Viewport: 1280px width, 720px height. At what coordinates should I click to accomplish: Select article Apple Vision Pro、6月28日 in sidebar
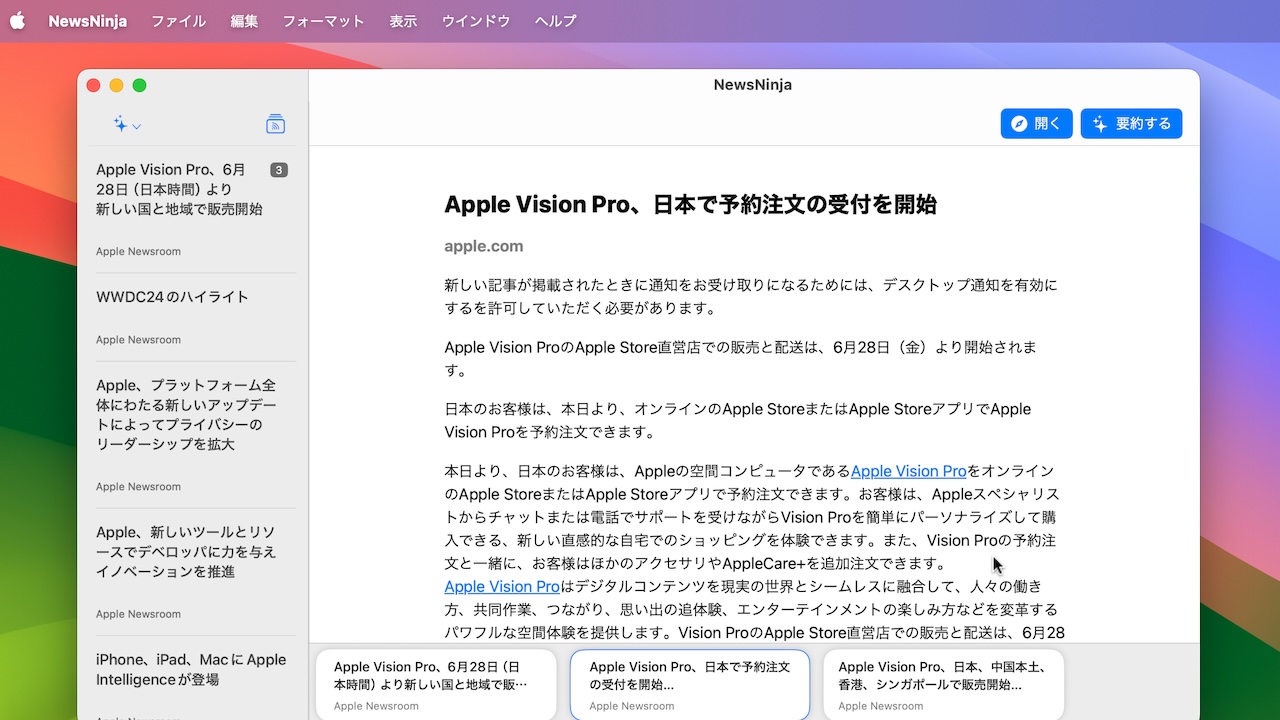(196, 209)
